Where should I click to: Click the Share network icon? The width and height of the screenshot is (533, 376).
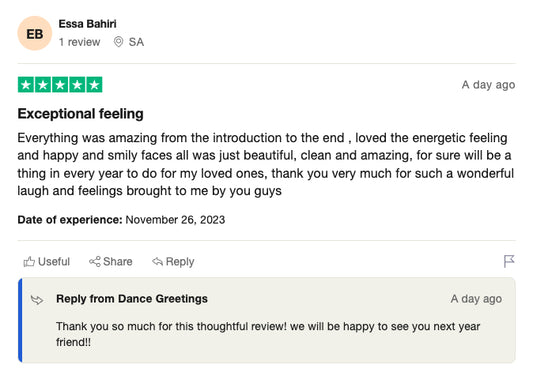(94, 261)
